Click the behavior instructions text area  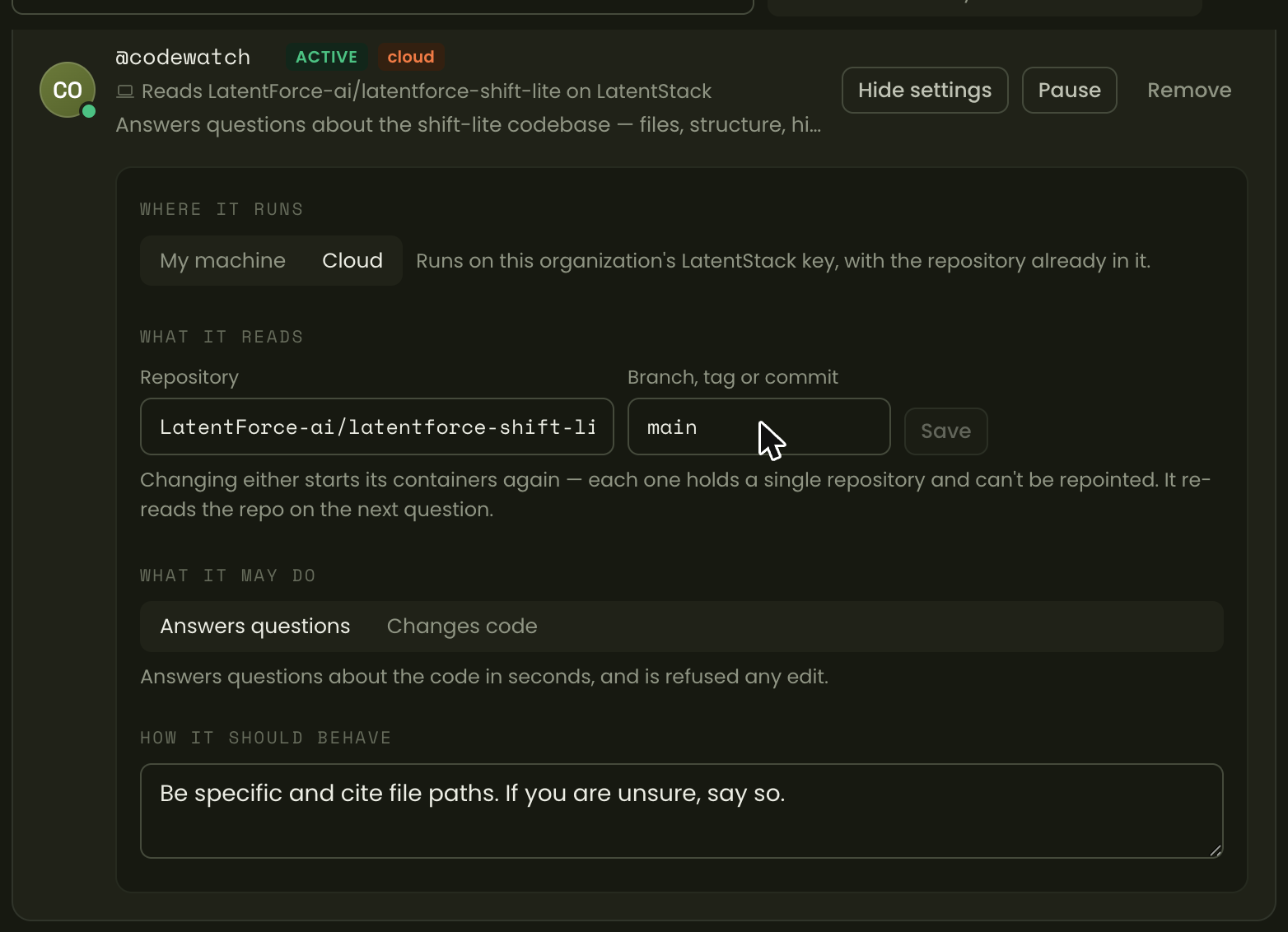pyautogui.click(x=682, y=811)
